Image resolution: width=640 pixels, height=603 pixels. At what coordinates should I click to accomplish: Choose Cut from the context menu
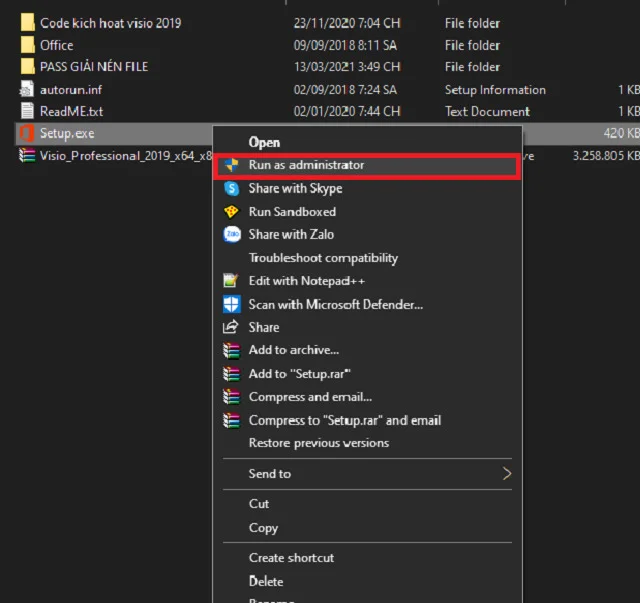367,504
